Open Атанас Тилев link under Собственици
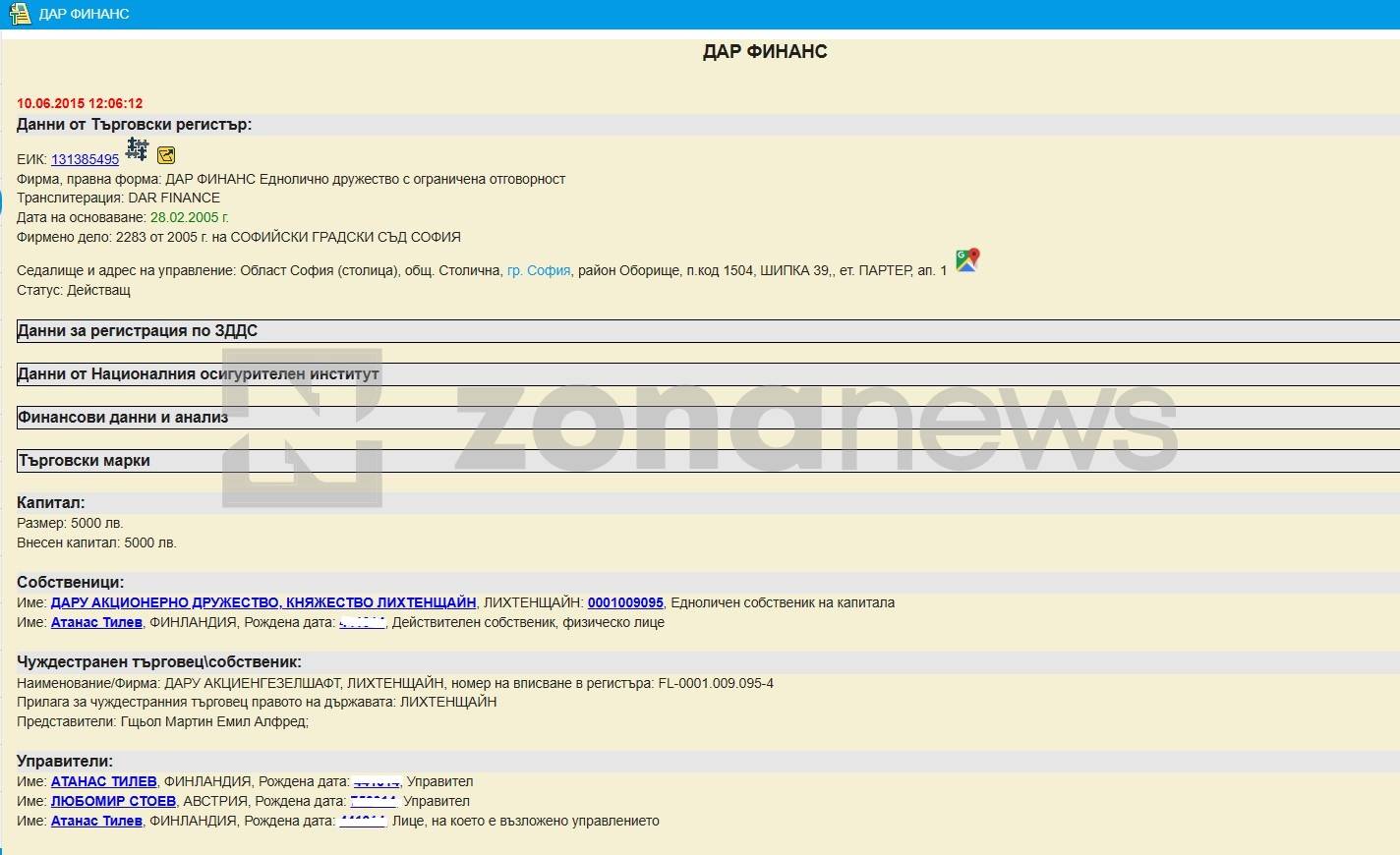The height and width of the screenshot is (855, 1400). point(96,622)
